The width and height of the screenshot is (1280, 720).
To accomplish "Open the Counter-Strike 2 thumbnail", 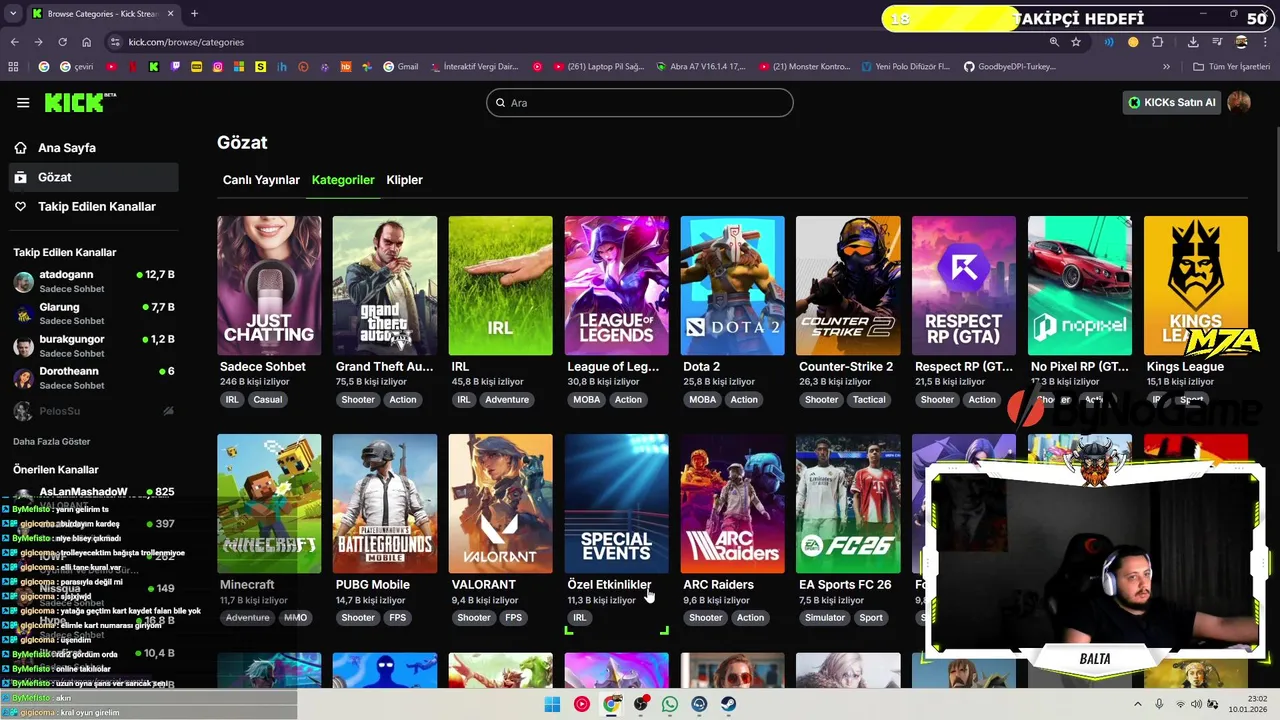I will [848, 285].
